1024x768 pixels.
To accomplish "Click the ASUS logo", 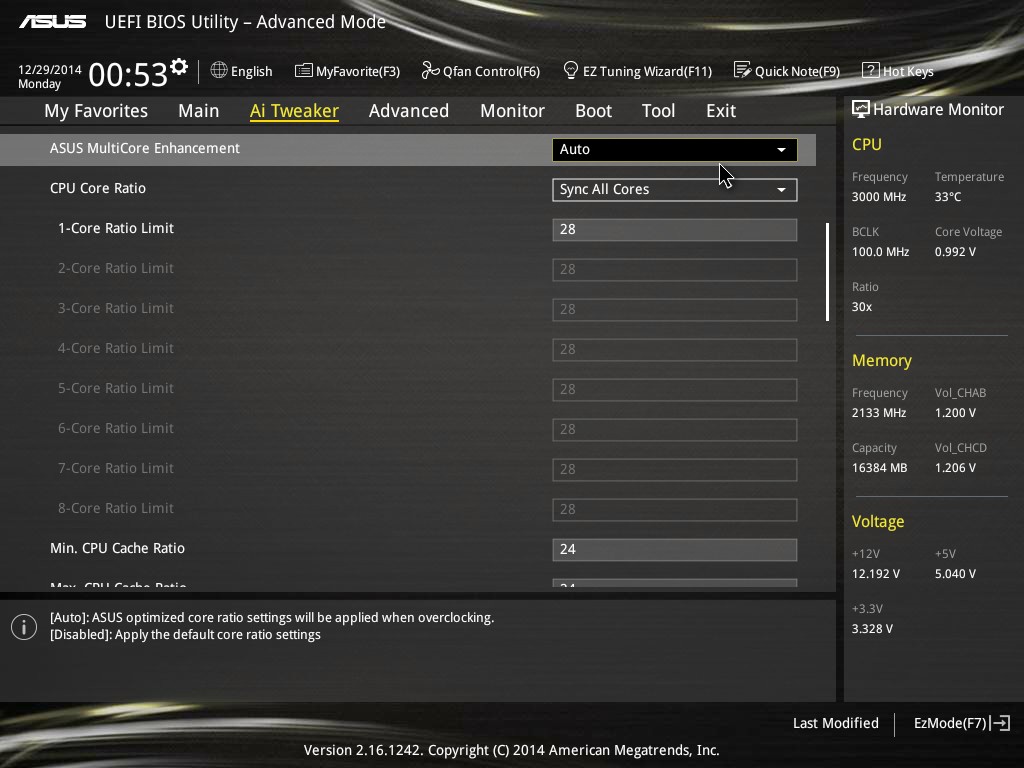I will pos(52,22).
